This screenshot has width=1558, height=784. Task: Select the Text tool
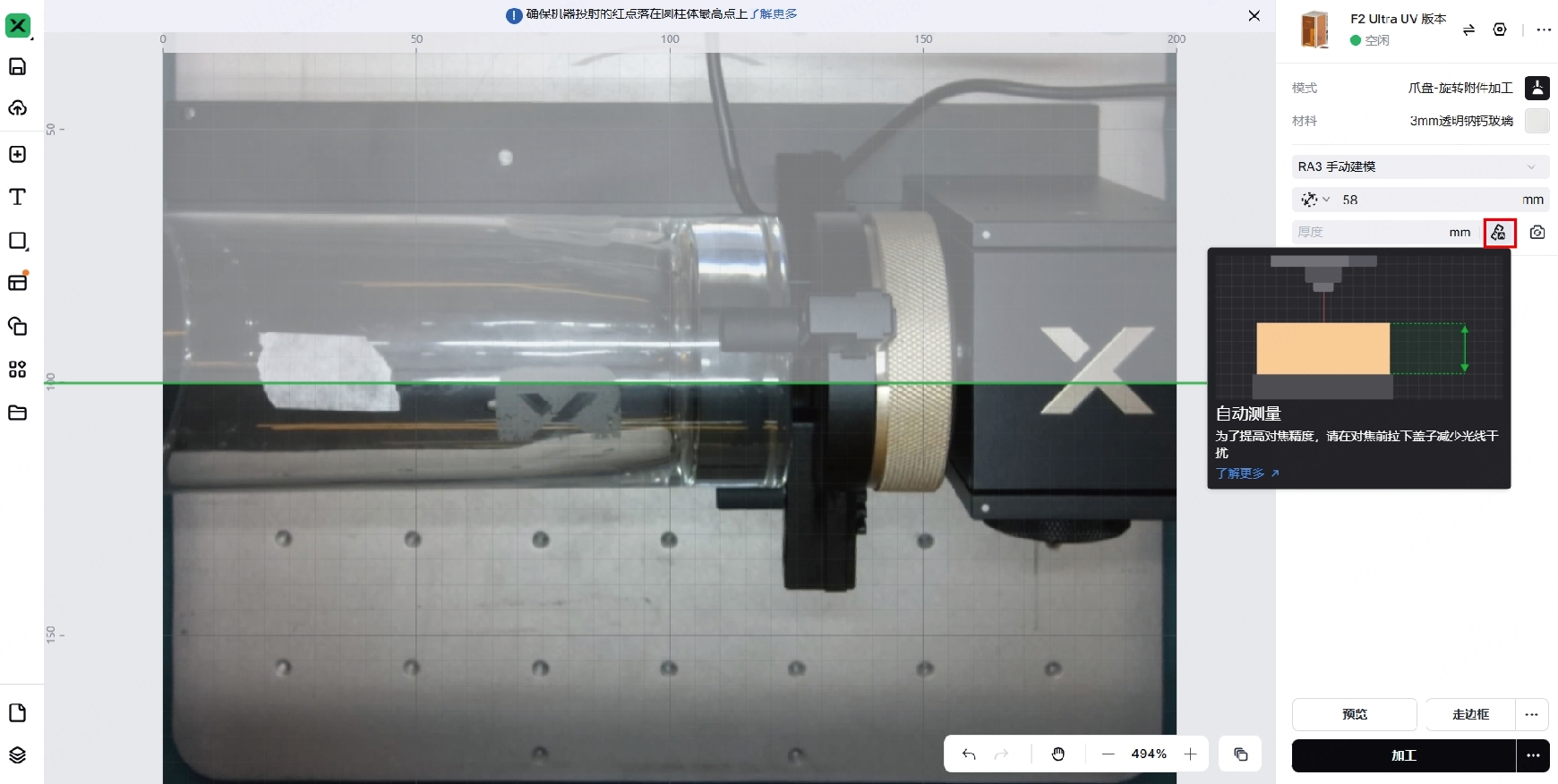coord(18,197)
